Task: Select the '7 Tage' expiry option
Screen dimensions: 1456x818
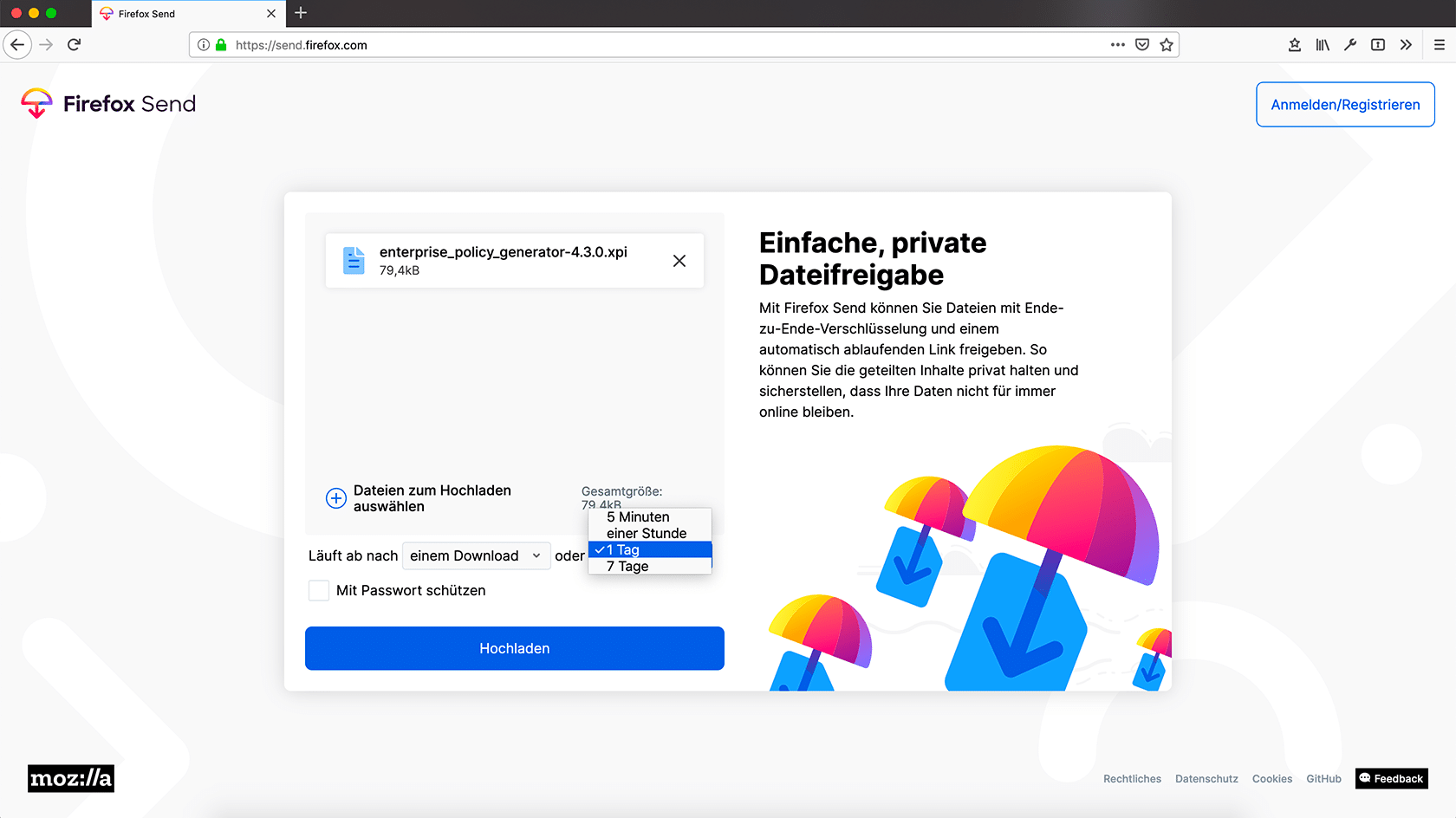Action: (x=650, y=566)
